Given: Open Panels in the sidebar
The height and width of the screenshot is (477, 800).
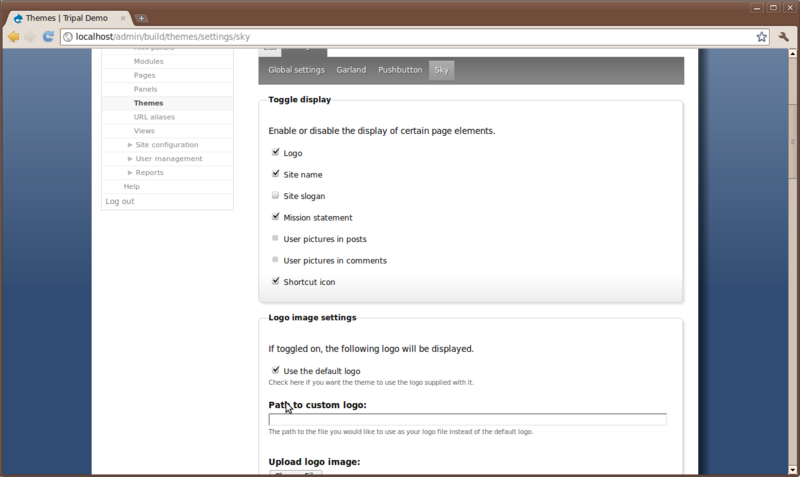Looking at the screenshot, I should (145, 89).
